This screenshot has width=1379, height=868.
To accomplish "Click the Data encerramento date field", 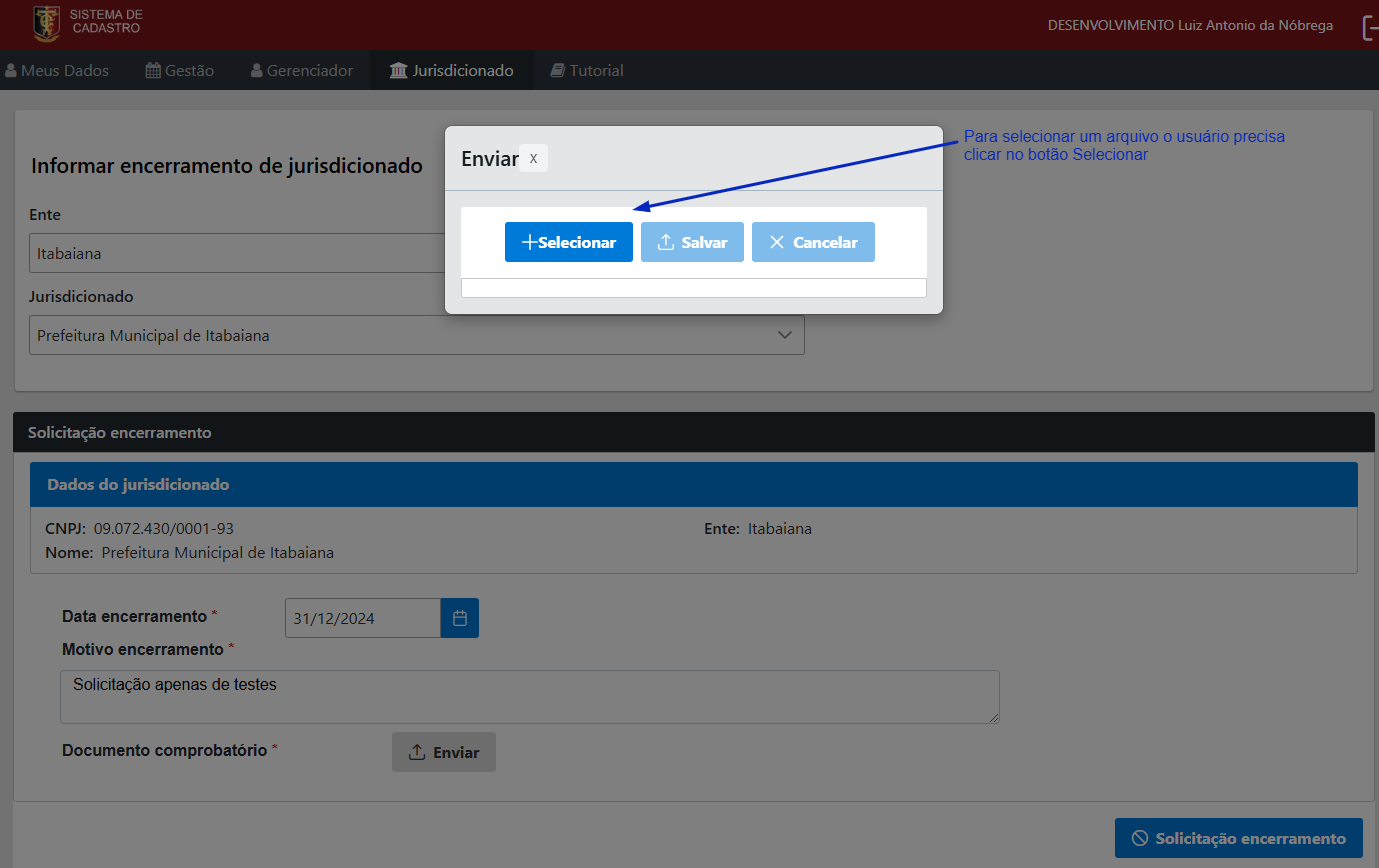I will (x=363, y=618).
